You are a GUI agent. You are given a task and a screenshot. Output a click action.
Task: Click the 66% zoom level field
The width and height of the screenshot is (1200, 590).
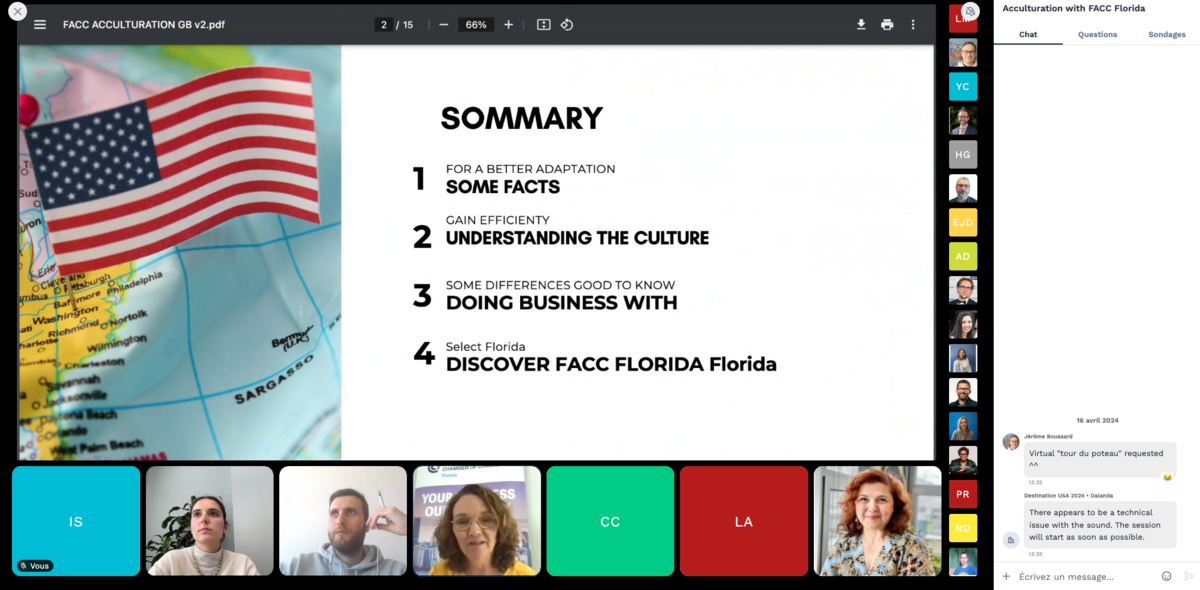[476, 25]
